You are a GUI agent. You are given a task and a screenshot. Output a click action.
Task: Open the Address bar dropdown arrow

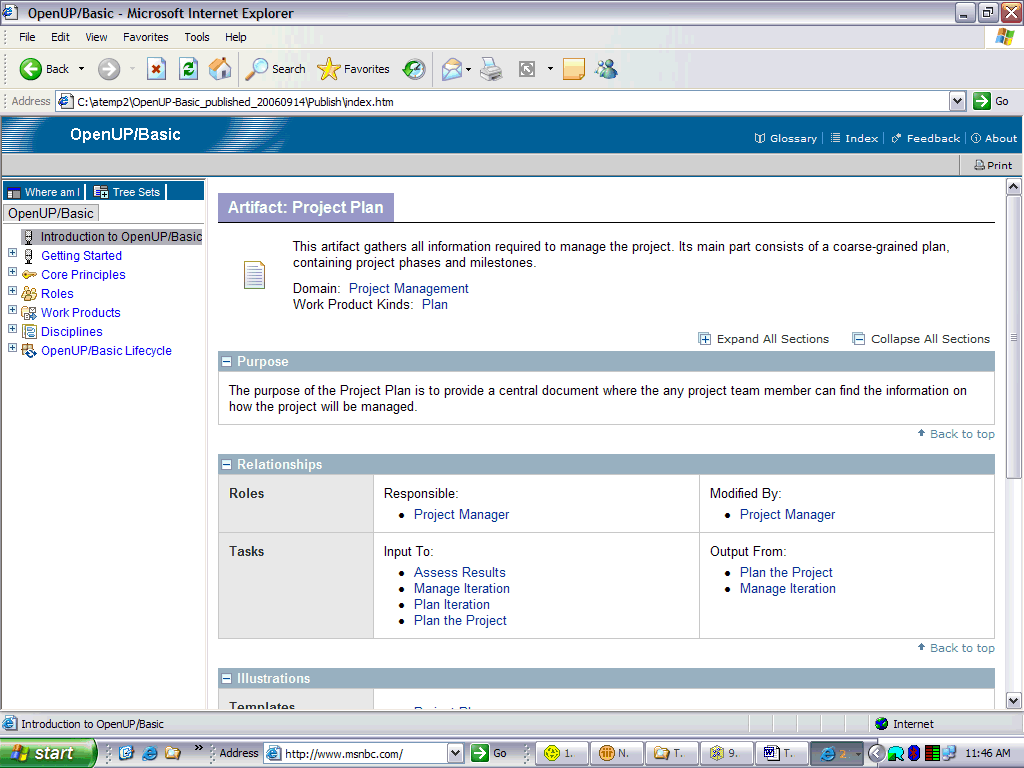pyautogui.click(x=957, y=101)
